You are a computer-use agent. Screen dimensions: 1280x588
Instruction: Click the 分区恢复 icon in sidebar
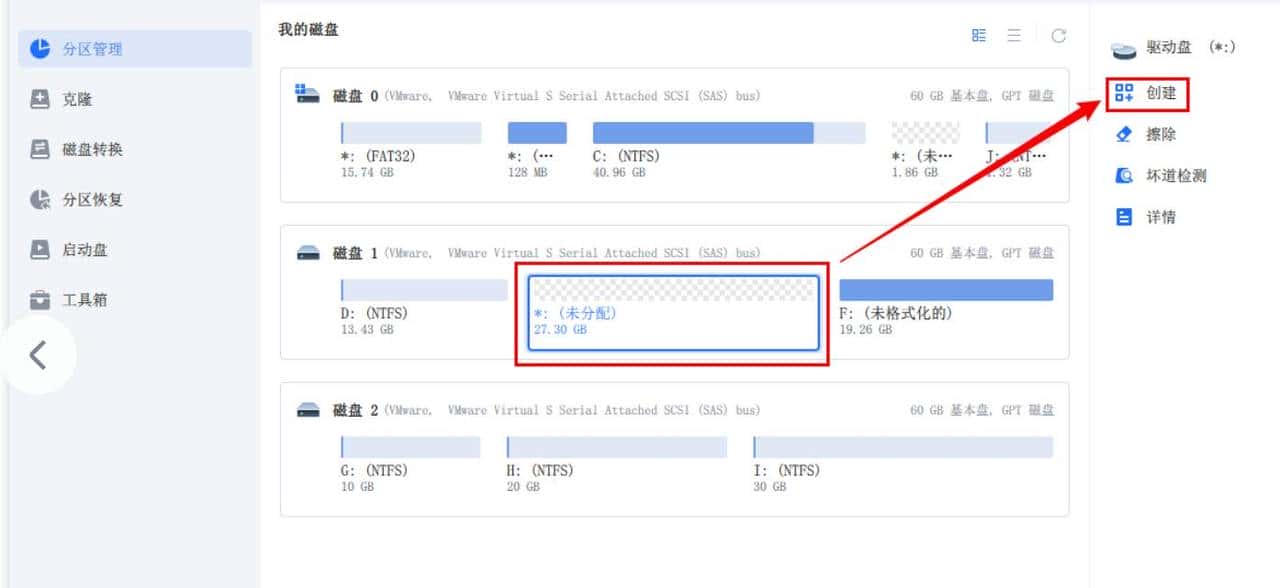click(40, 199)
